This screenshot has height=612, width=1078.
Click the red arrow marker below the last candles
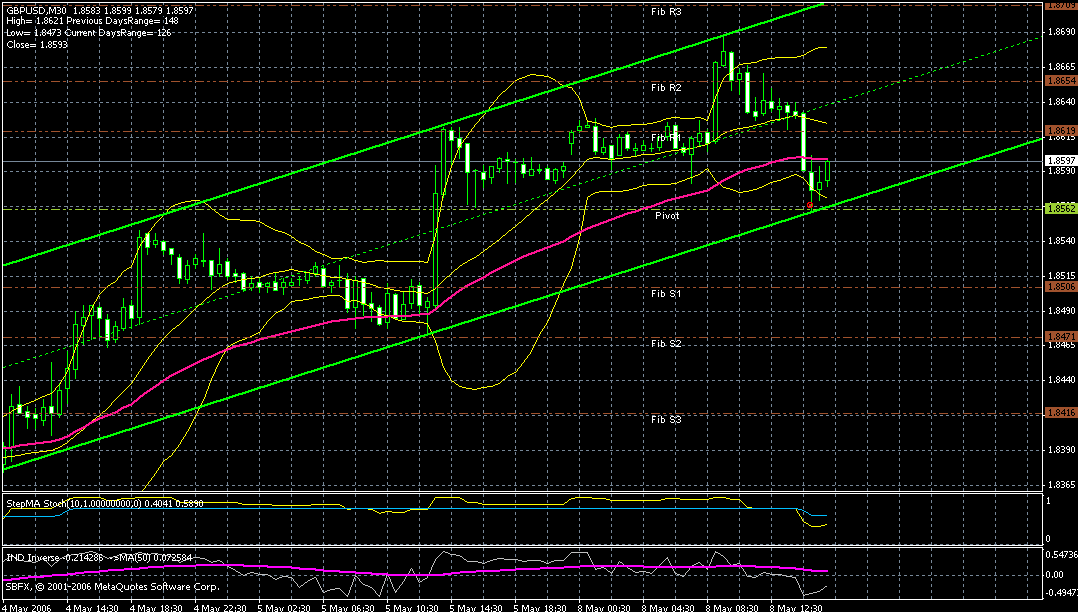810,205
